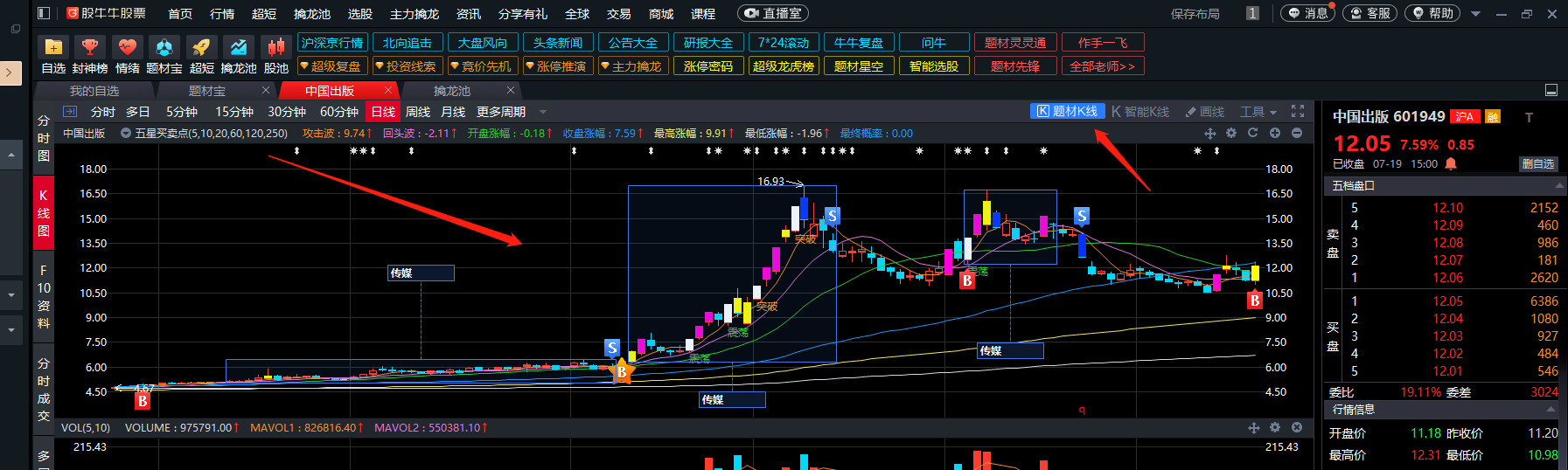This screenshot has width=1568, height=470.
Task: Collapse the 五档盘口 section
Action: [x=1559, y=185]
